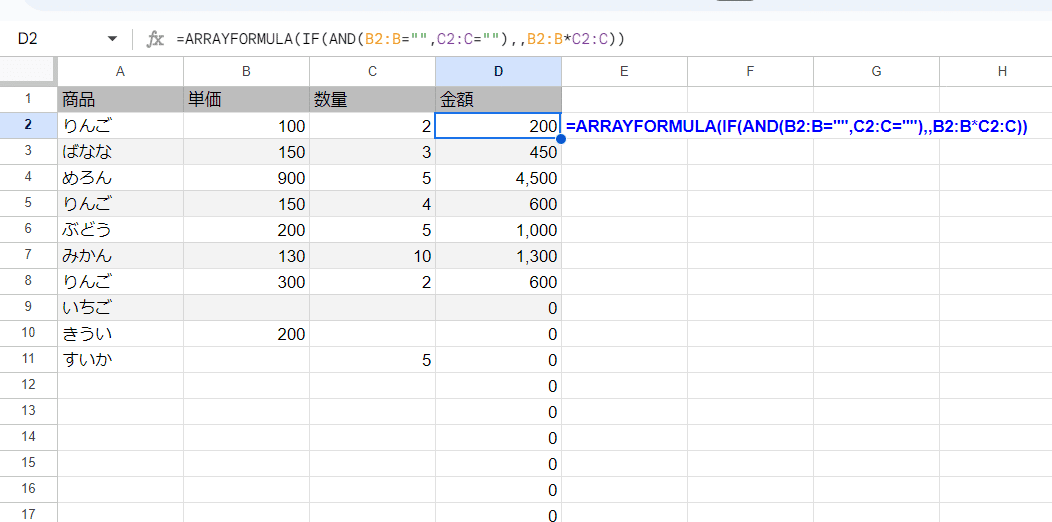Select row 4 header
The image size is (1052, 522).
tap(29, 178)
